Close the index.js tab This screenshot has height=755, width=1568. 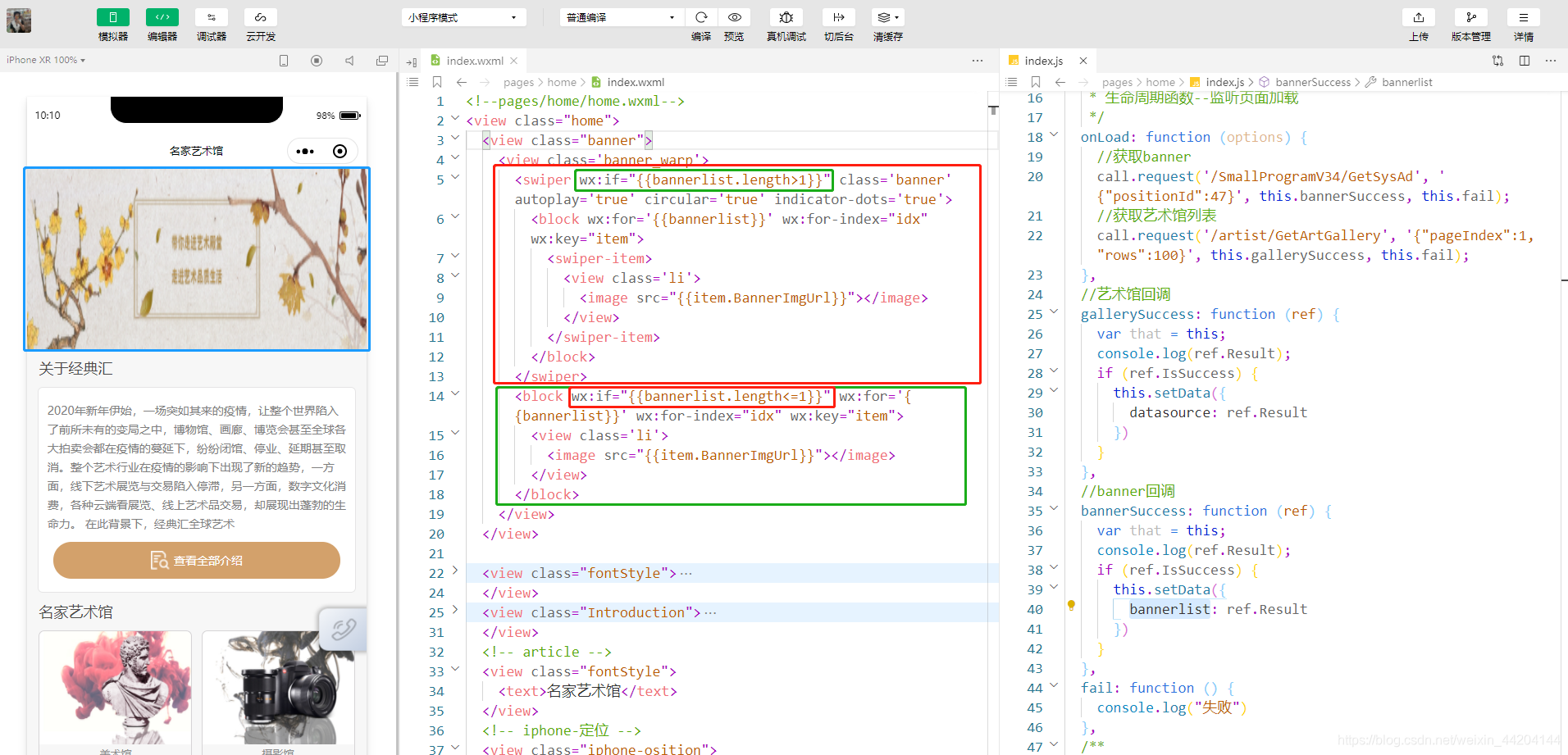tap(1083, 61)
